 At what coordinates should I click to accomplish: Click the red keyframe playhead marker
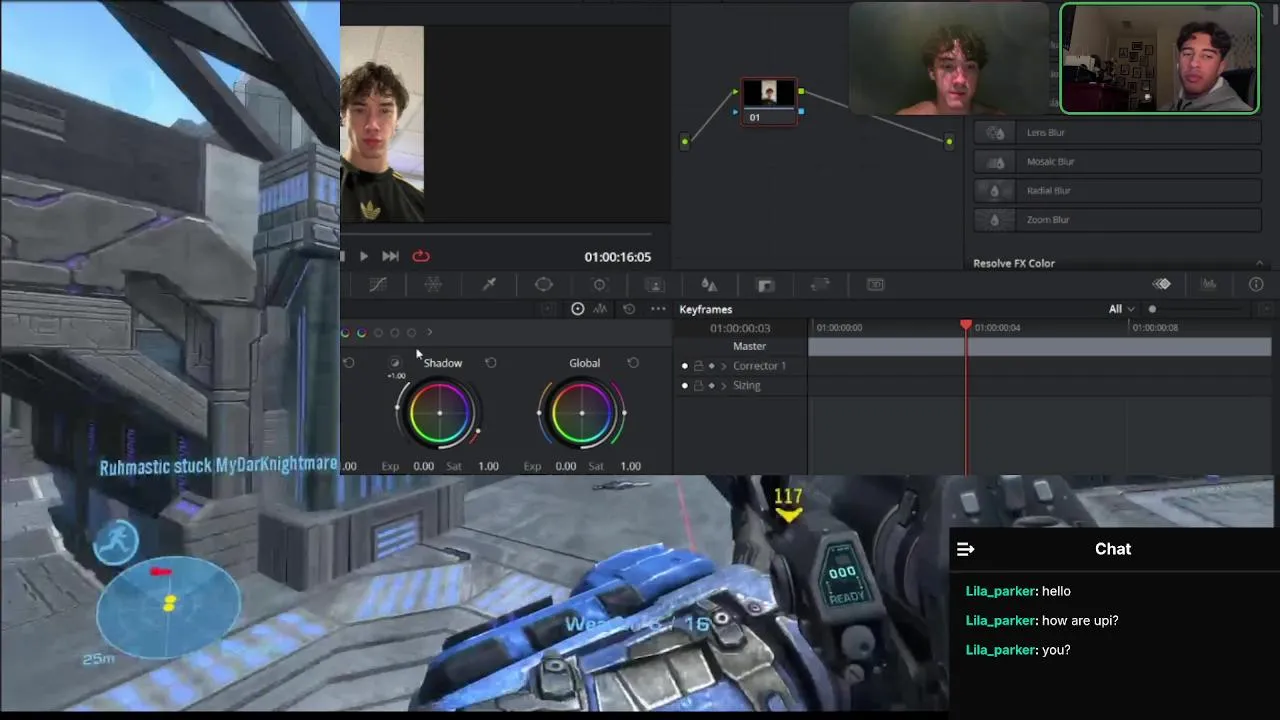[x=966, y=326]
